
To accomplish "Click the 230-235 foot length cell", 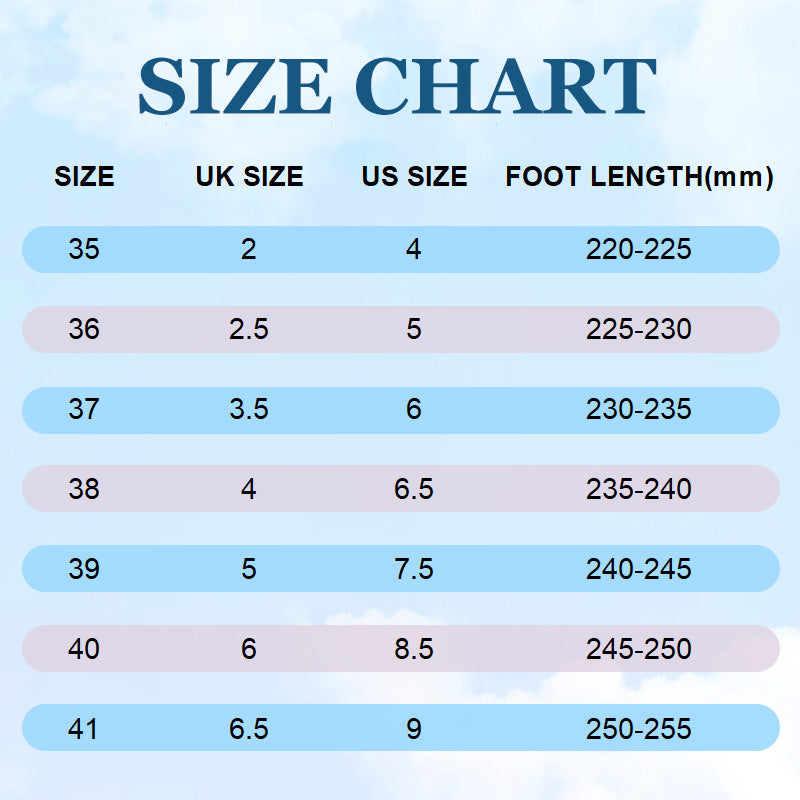I will point(639,410).
